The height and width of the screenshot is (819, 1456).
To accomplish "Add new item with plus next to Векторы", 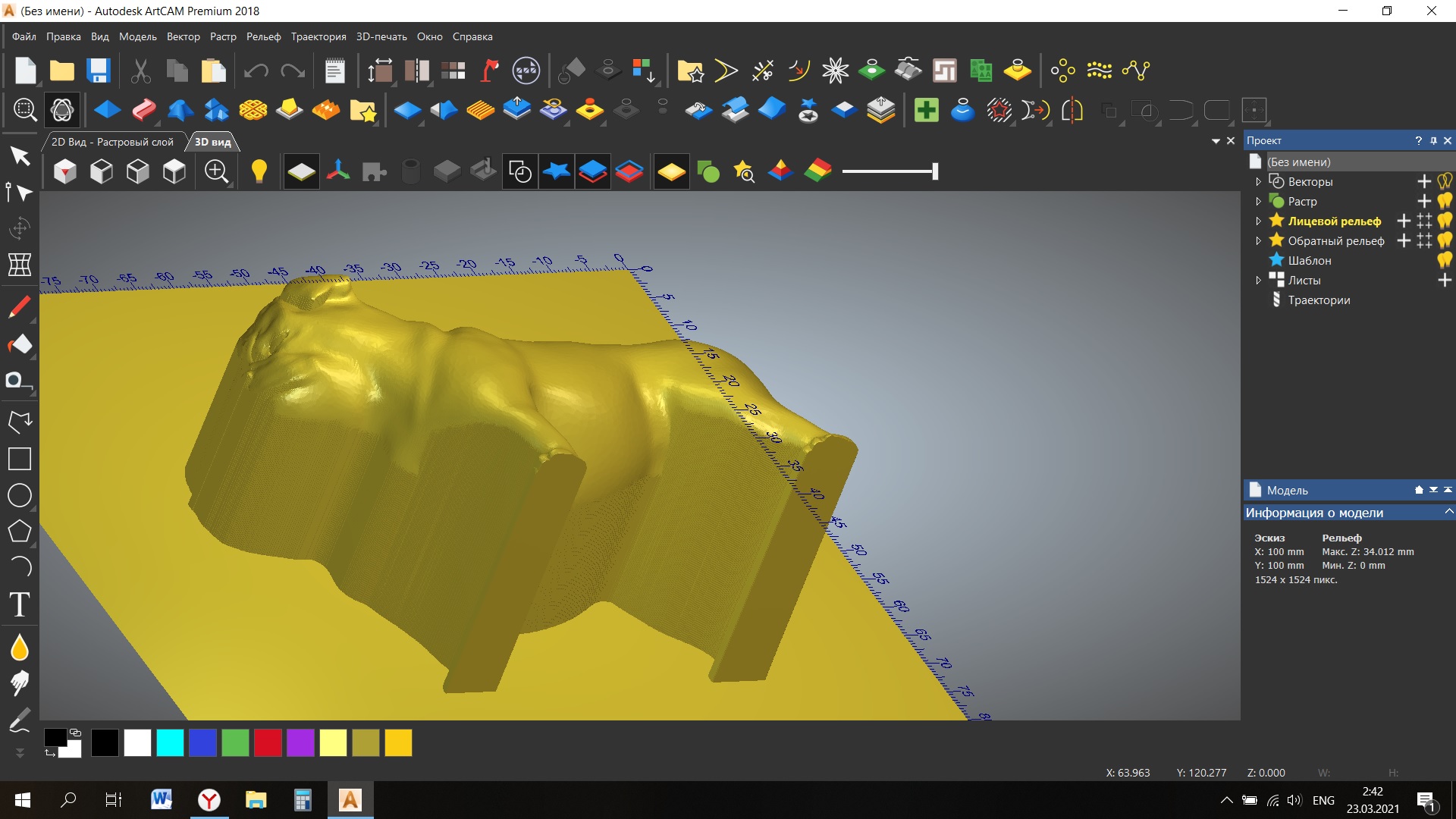I will pos(1423,181).
